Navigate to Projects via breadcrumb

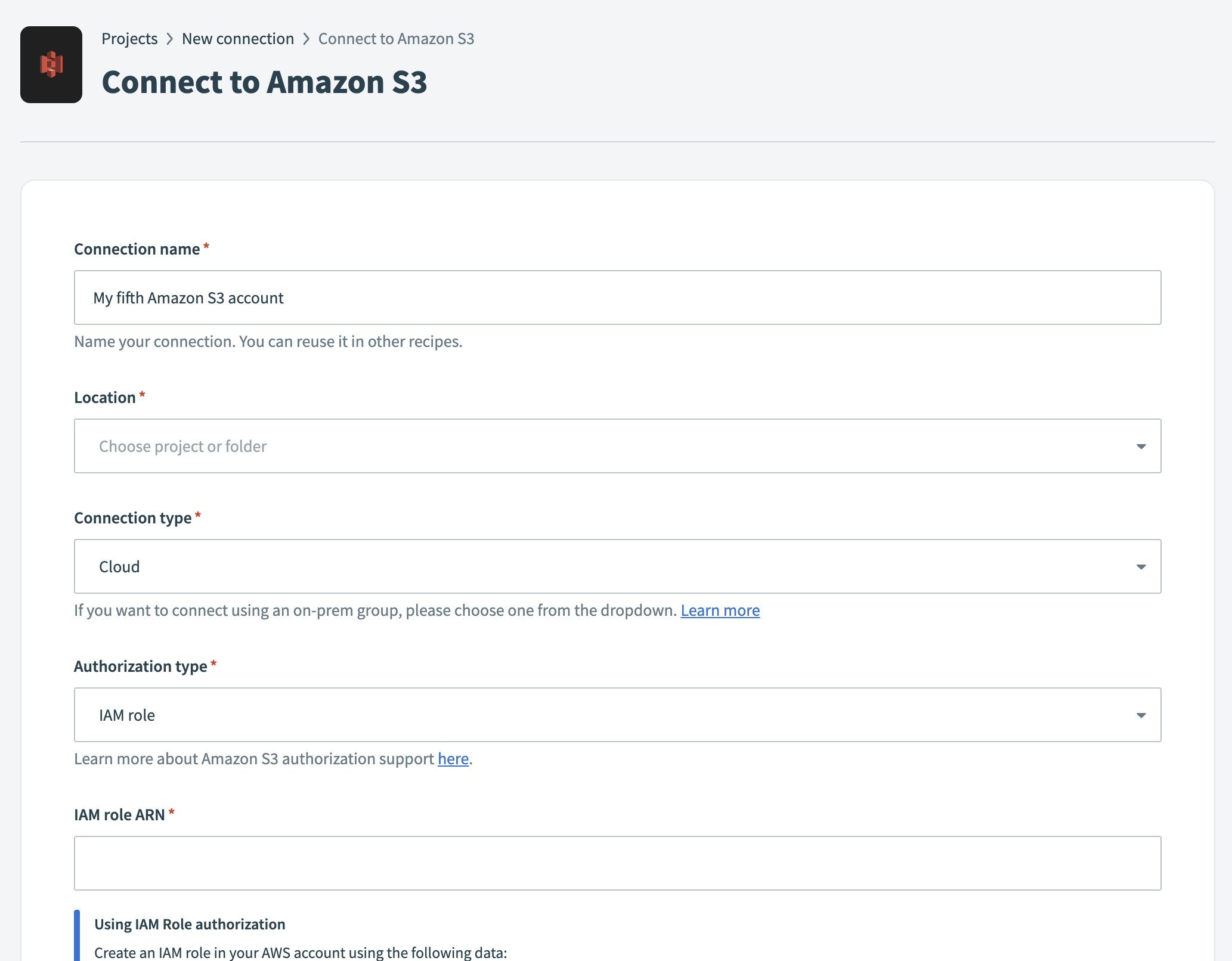(129, 38)
